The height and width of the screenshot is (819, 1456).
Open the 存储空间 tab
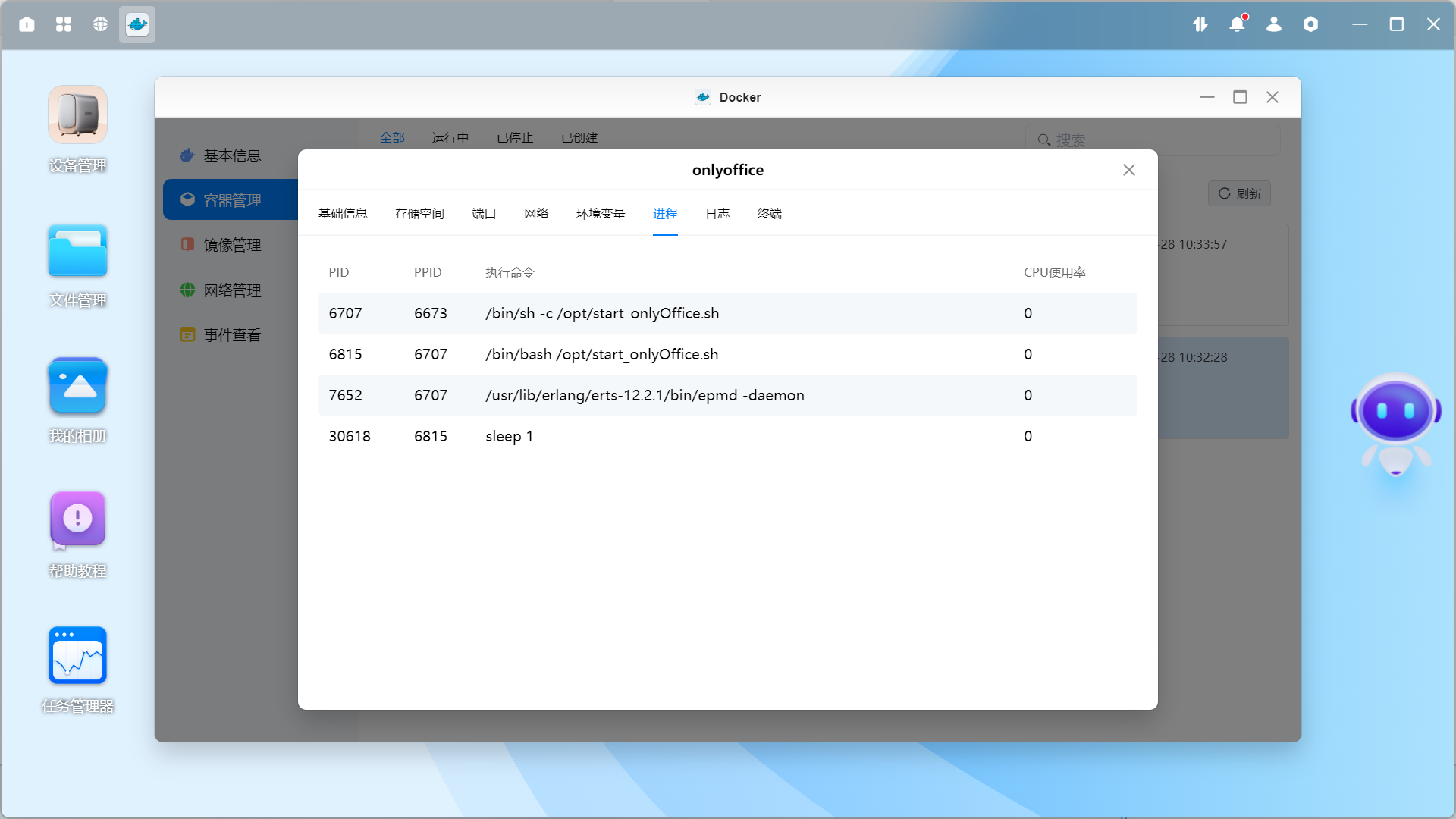tap(419, 214)
